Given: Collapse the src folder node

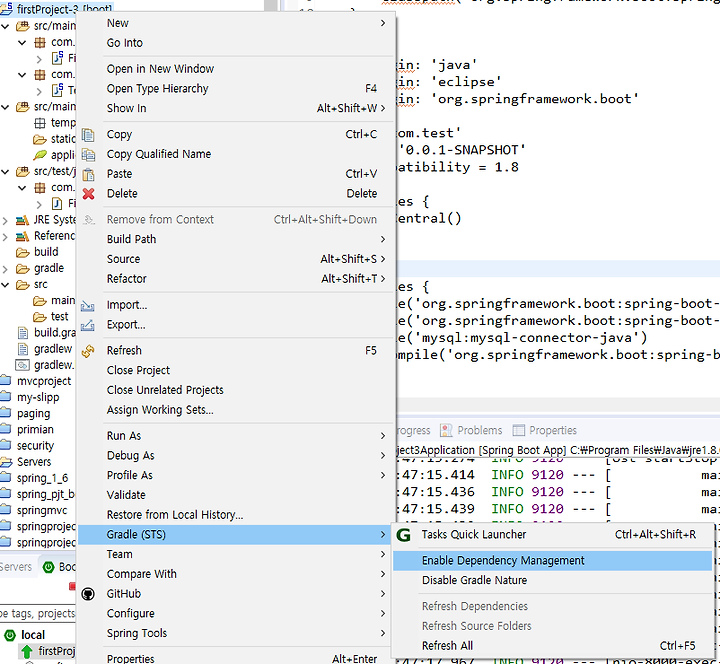Looking at the screenshot, I should click(5, 285).
